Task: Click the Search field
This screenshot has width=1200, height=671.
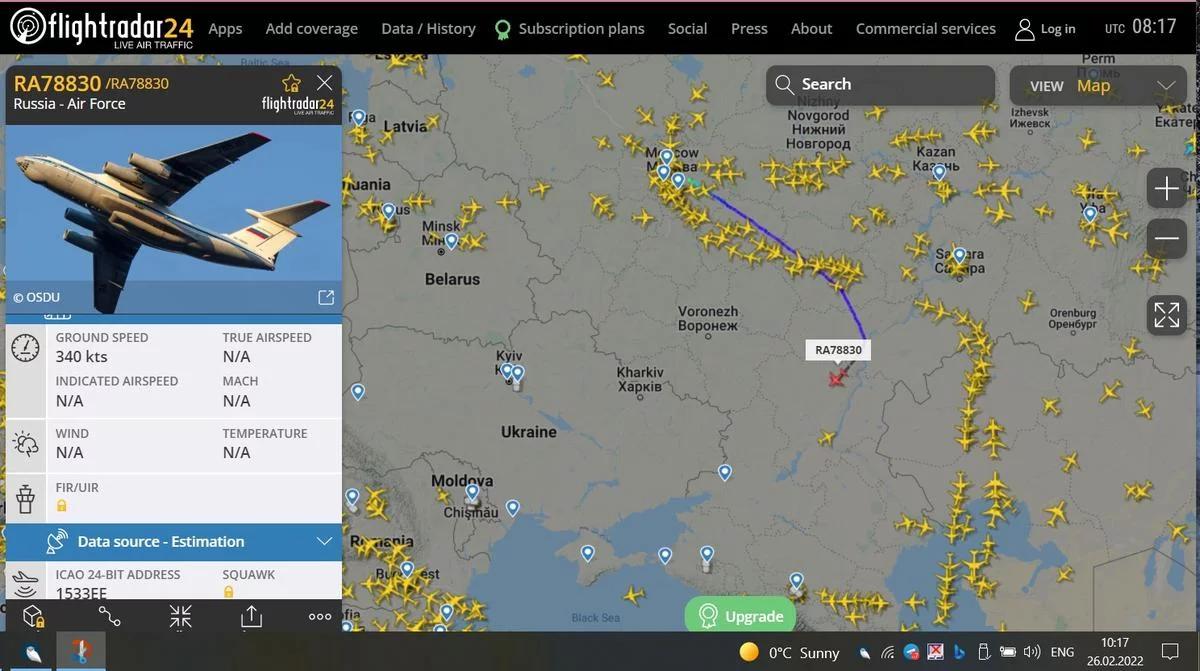Action: [x=881, y=85]
